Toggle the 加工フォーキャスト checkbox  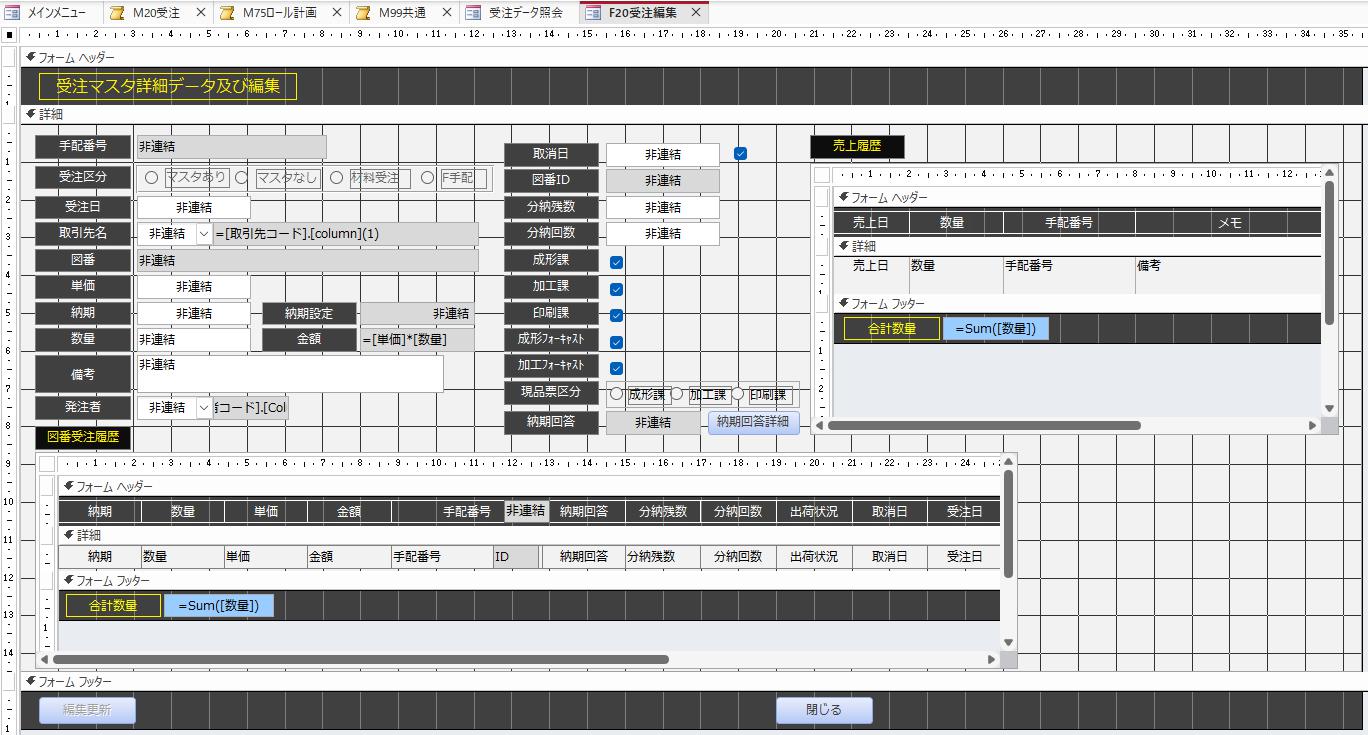(x=616, y=368)
